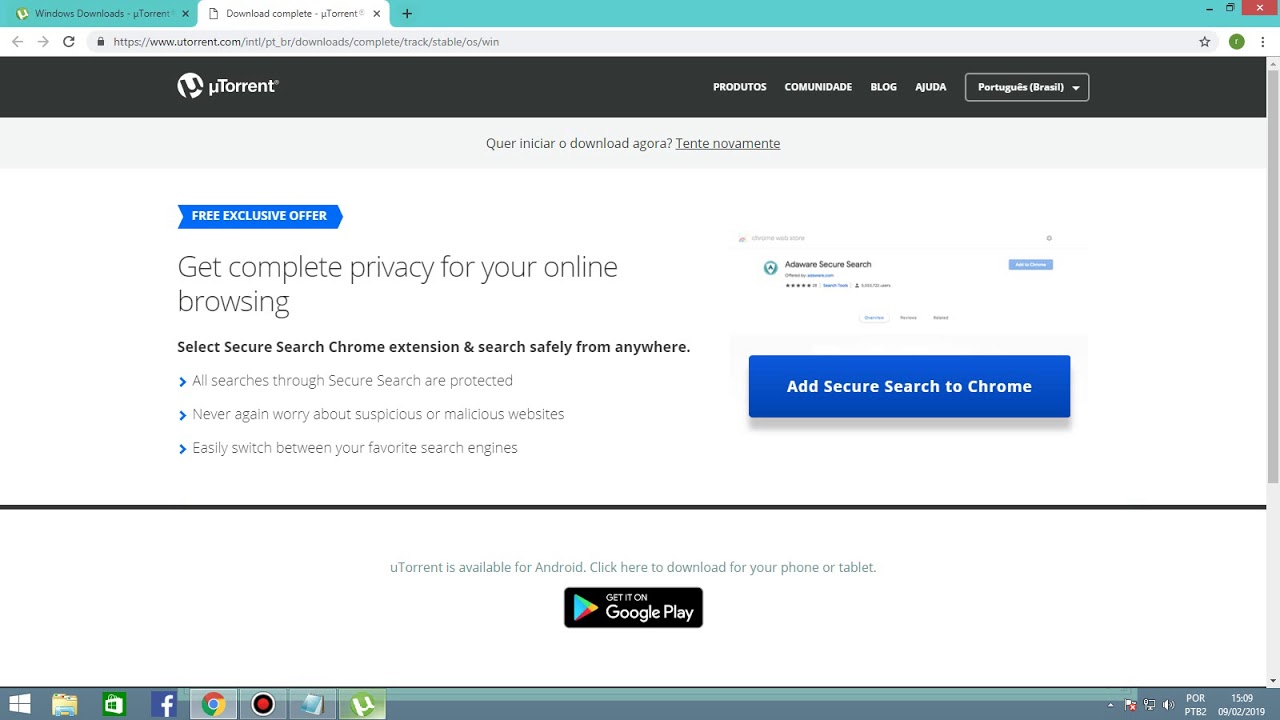Click the µTorrent logo in header

coord(228,86)
